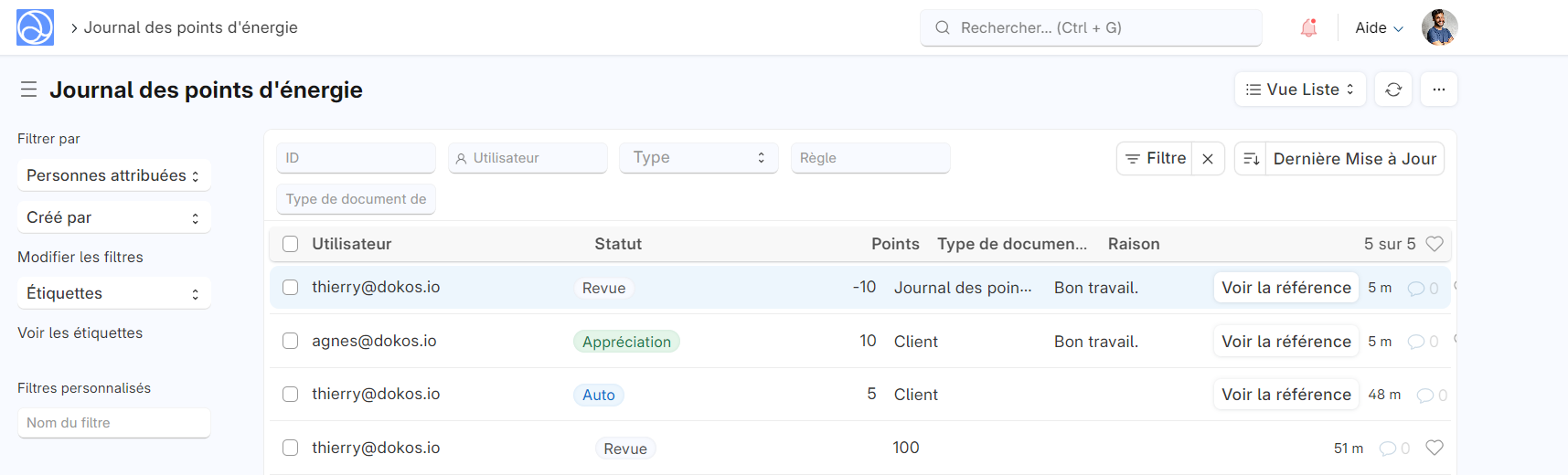Screen dimensions: 1568x475
Task: Open the Type filter dropdown
Action: pos(699,158)
